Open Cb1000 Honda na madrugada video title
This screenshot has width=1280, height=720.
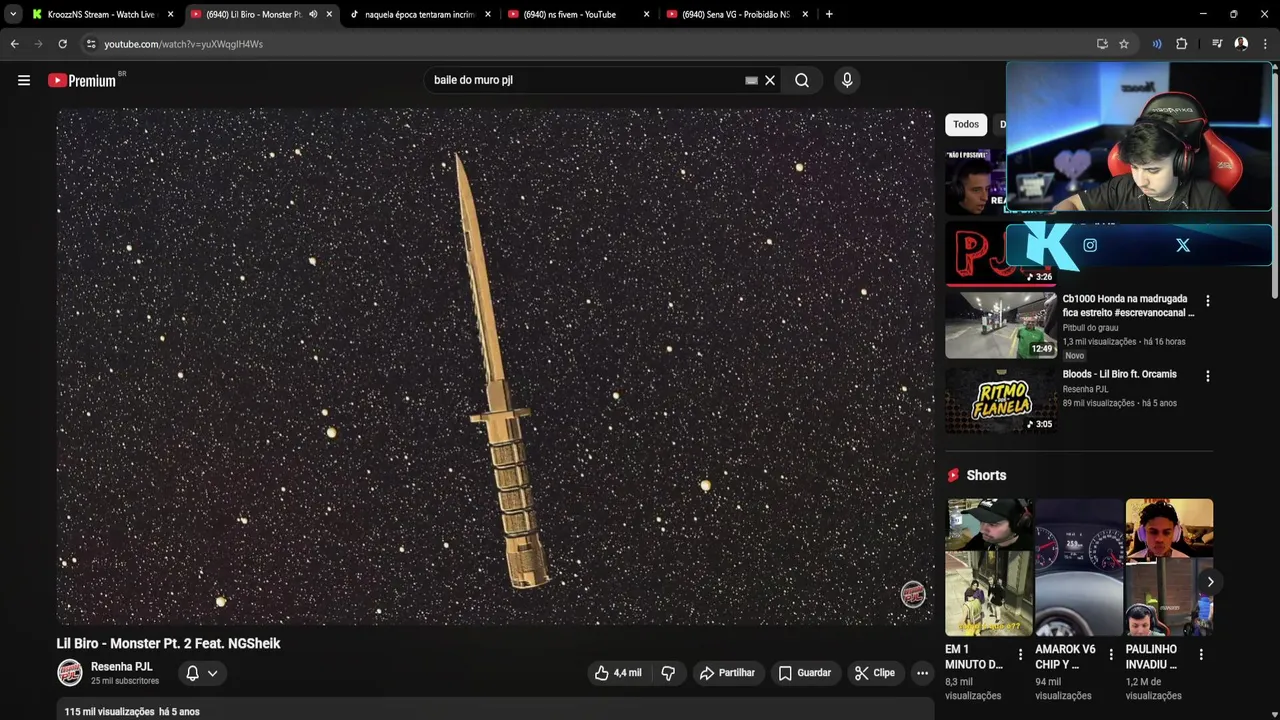point(1128,306)
